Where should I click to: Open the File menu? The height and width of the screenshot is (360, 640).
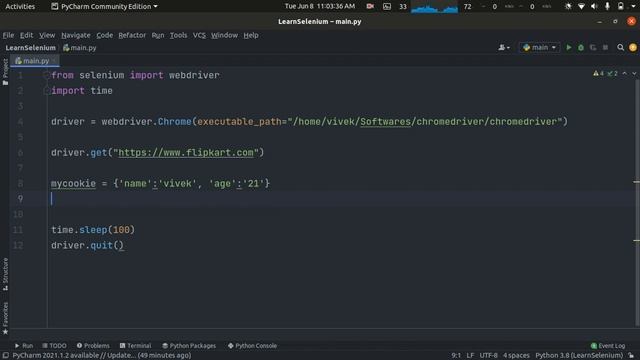click(x=8, y=35)
